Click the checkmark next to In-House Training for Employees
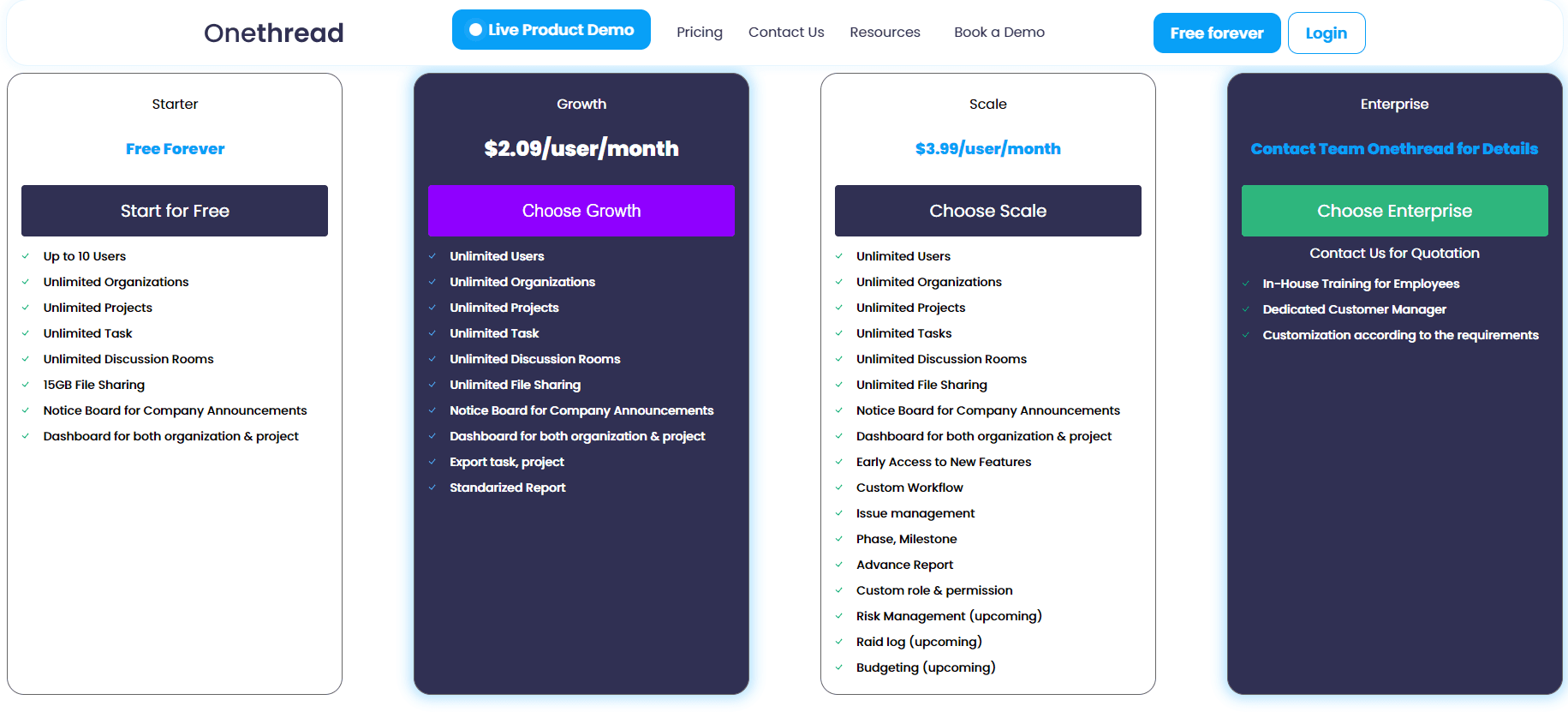The height and width of the screenshot is (712, 1568). click(1245, 284)
